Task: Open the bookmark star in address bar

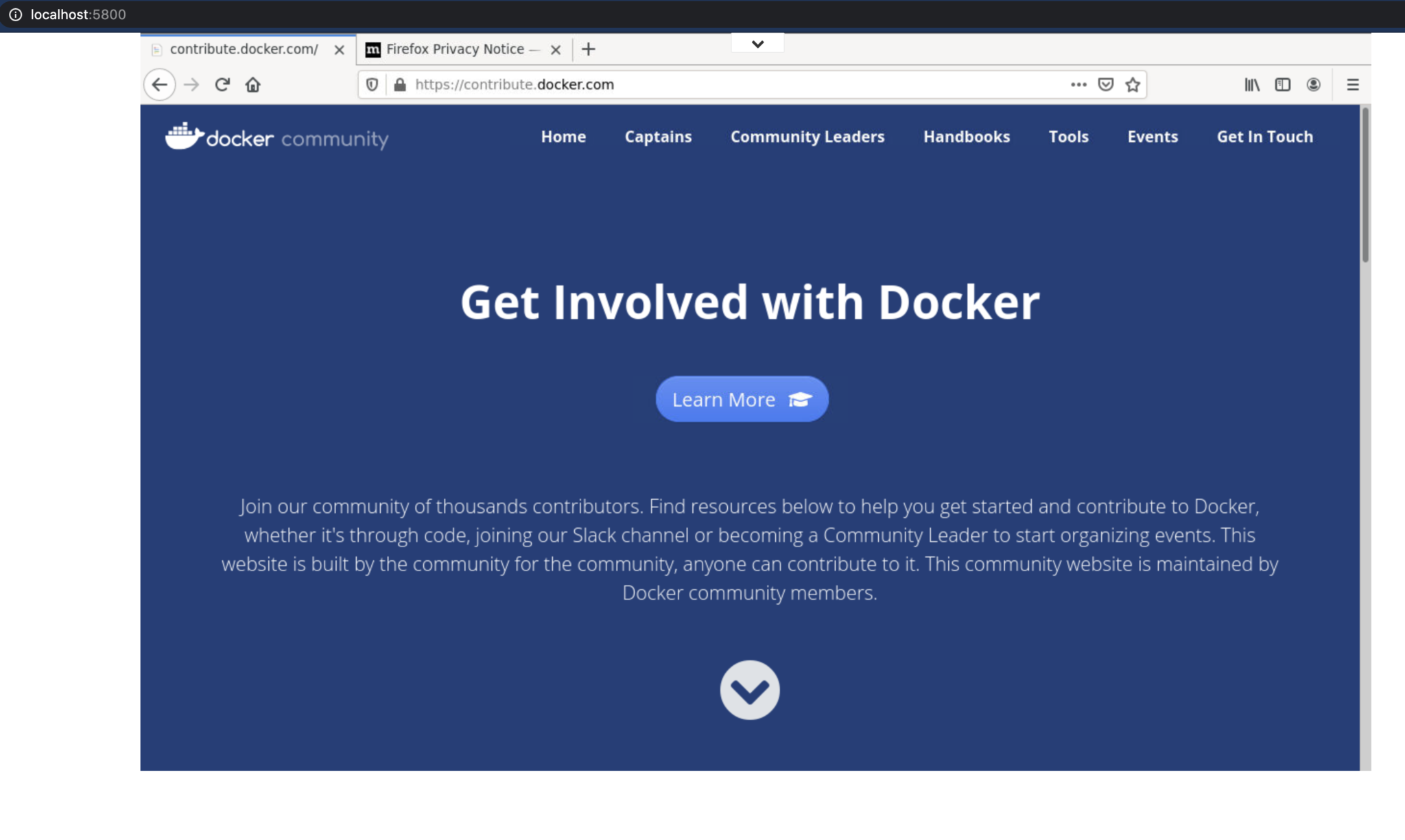Action: 1132,84
